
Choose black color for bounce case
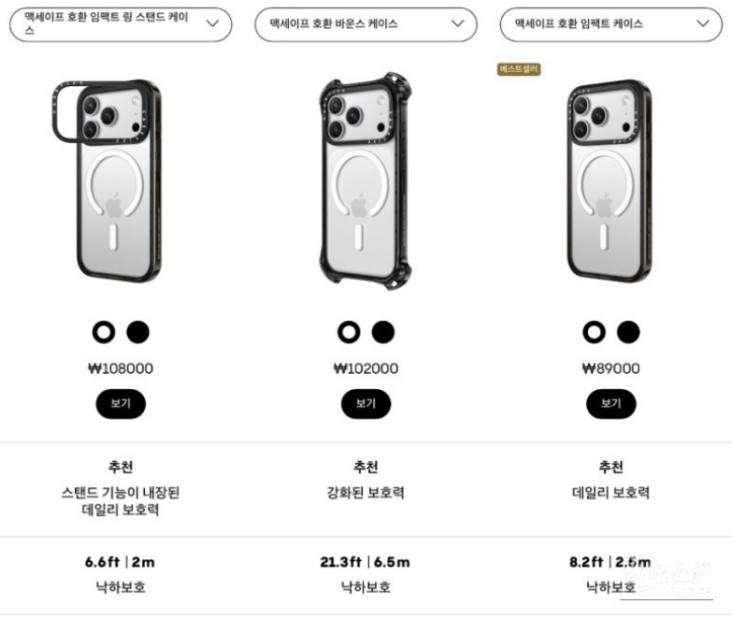point(383,332)
